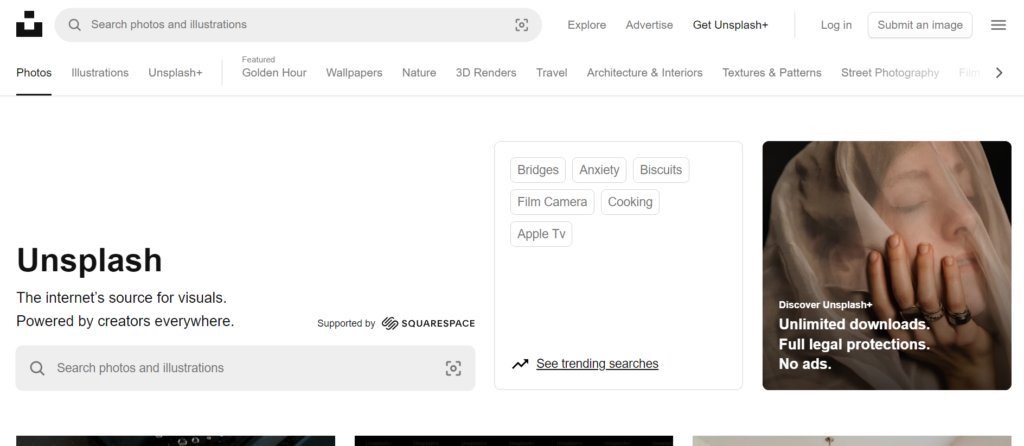
Task: Click the Biscuits trending tag
Action: tap(660, 170)
